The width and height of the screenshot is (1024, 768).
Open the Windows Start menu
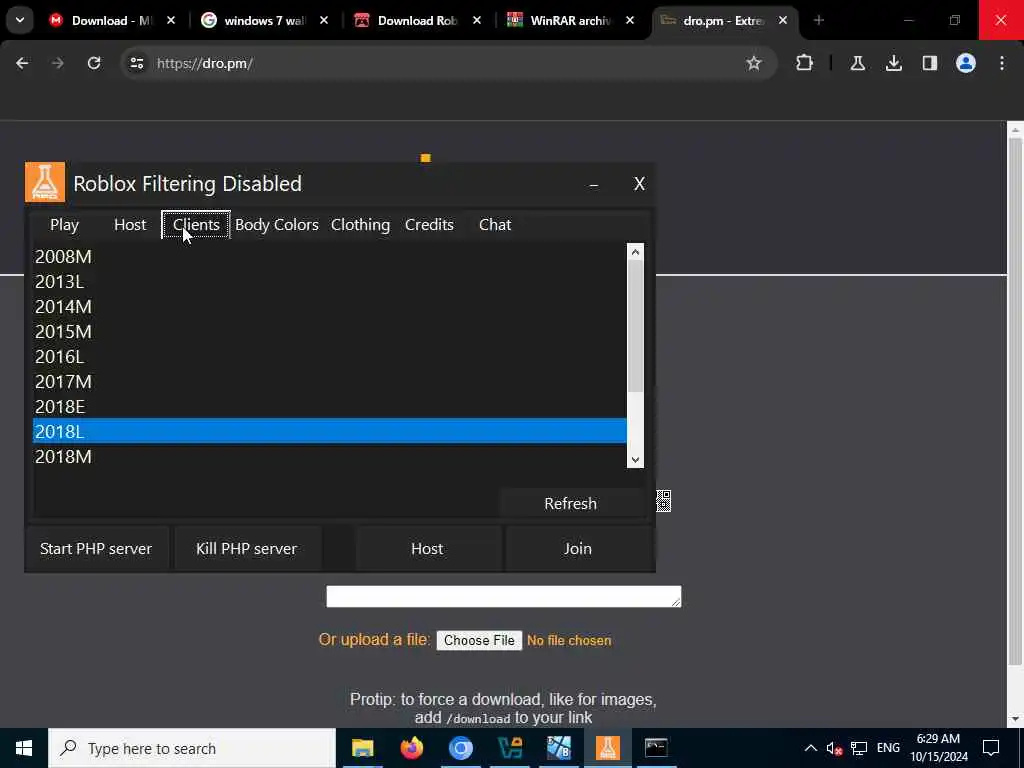(x=24, y=748)
